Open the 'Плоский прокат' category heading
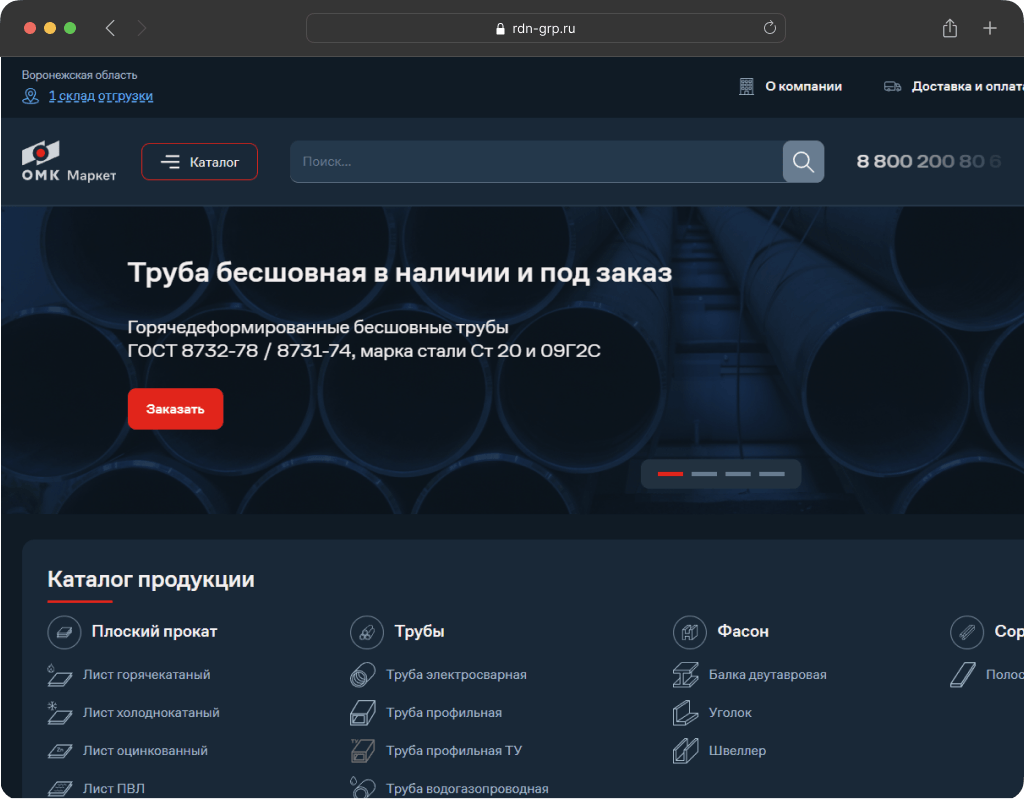The image size is (1024, 800). pos(154,632)
